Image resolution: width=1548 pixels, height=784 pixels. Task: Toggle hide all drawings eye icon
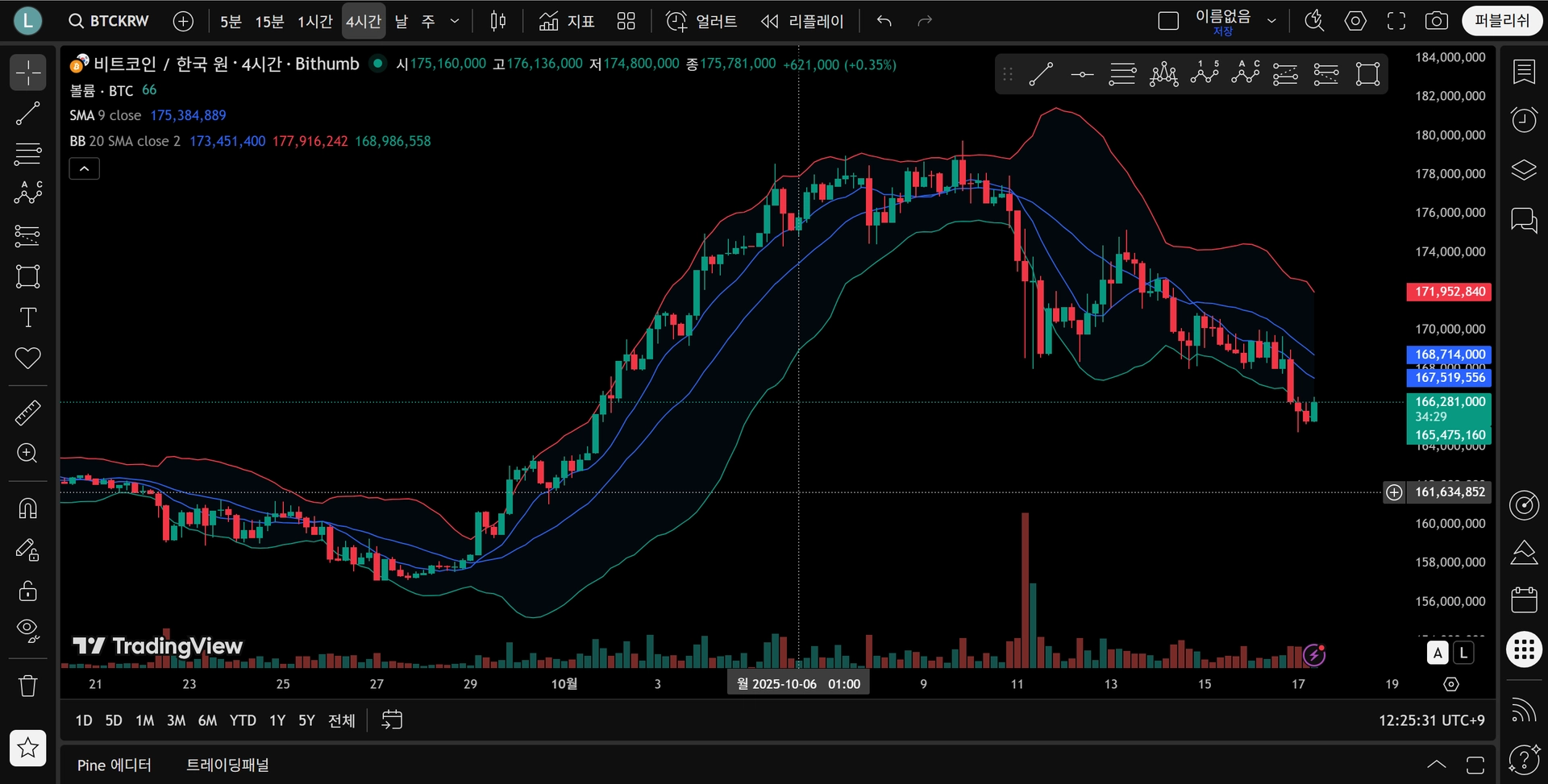click(x=27, y=631)
